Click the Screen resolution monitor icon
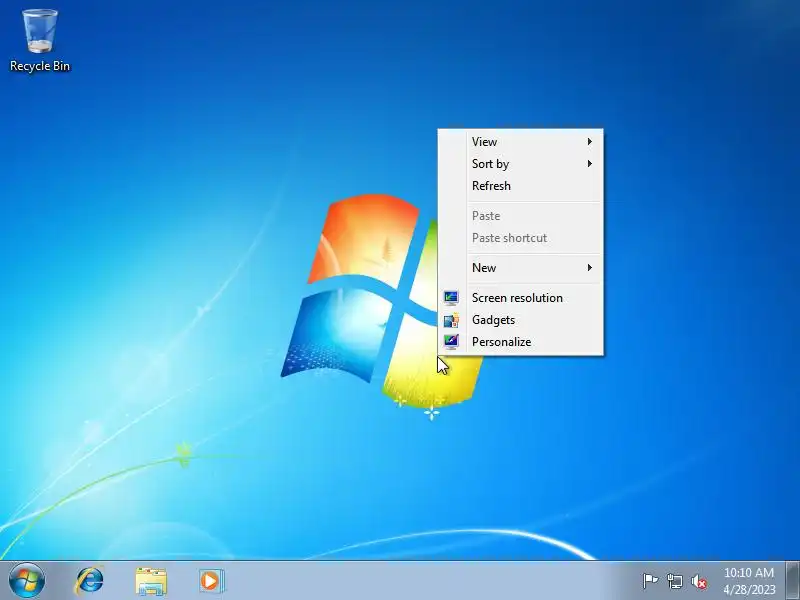This screenshot has height=600, width=800. tap(451, 297)
